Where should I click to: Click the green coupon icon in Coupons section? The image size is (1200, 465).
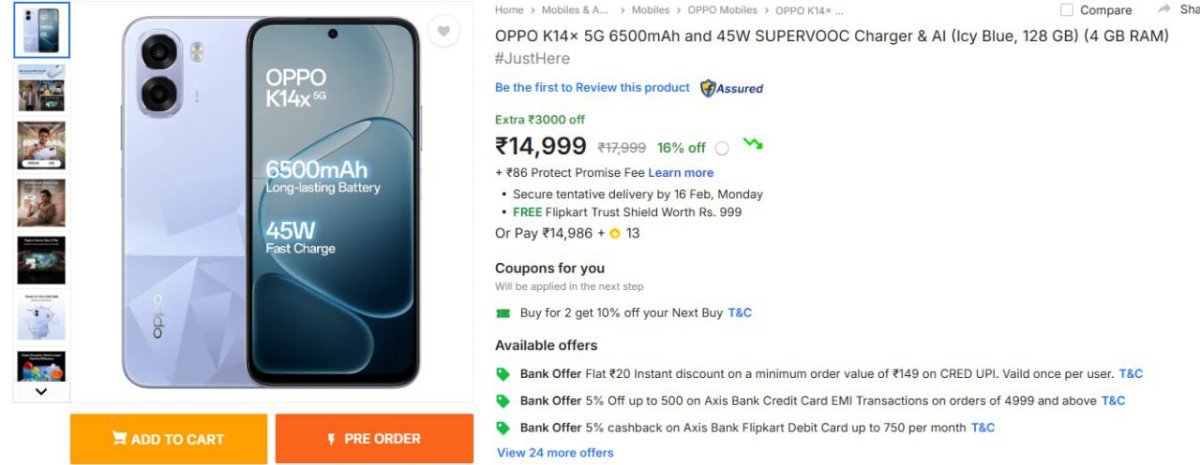503,313
